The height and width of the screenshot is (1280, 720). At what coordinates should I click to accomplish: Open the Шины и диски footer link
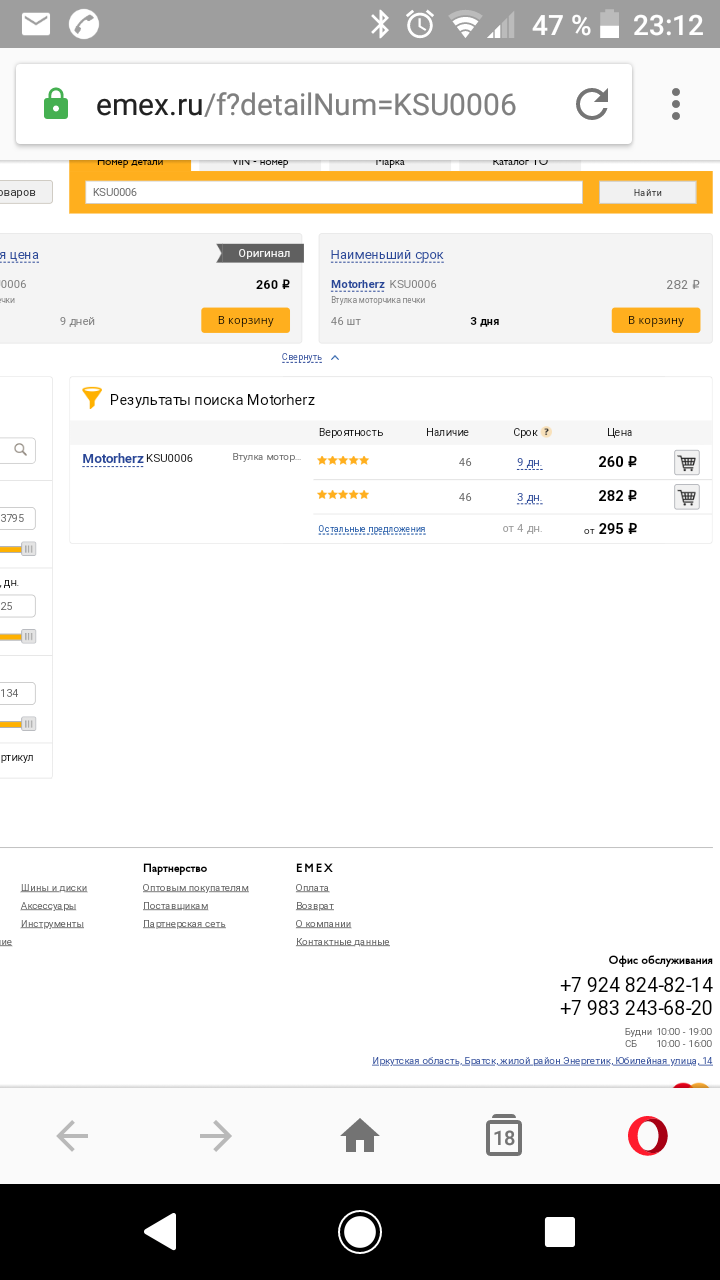54,888
